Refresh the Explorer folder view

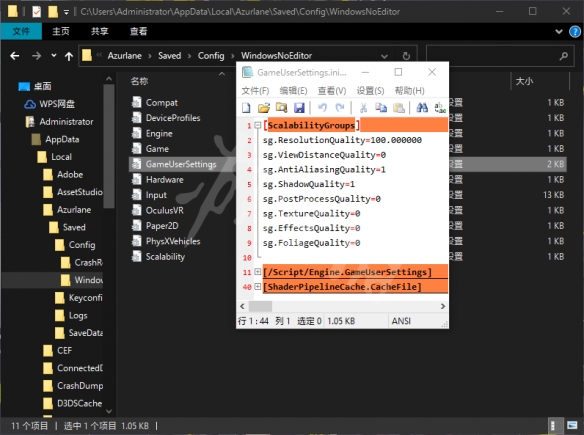coord(406,56)
